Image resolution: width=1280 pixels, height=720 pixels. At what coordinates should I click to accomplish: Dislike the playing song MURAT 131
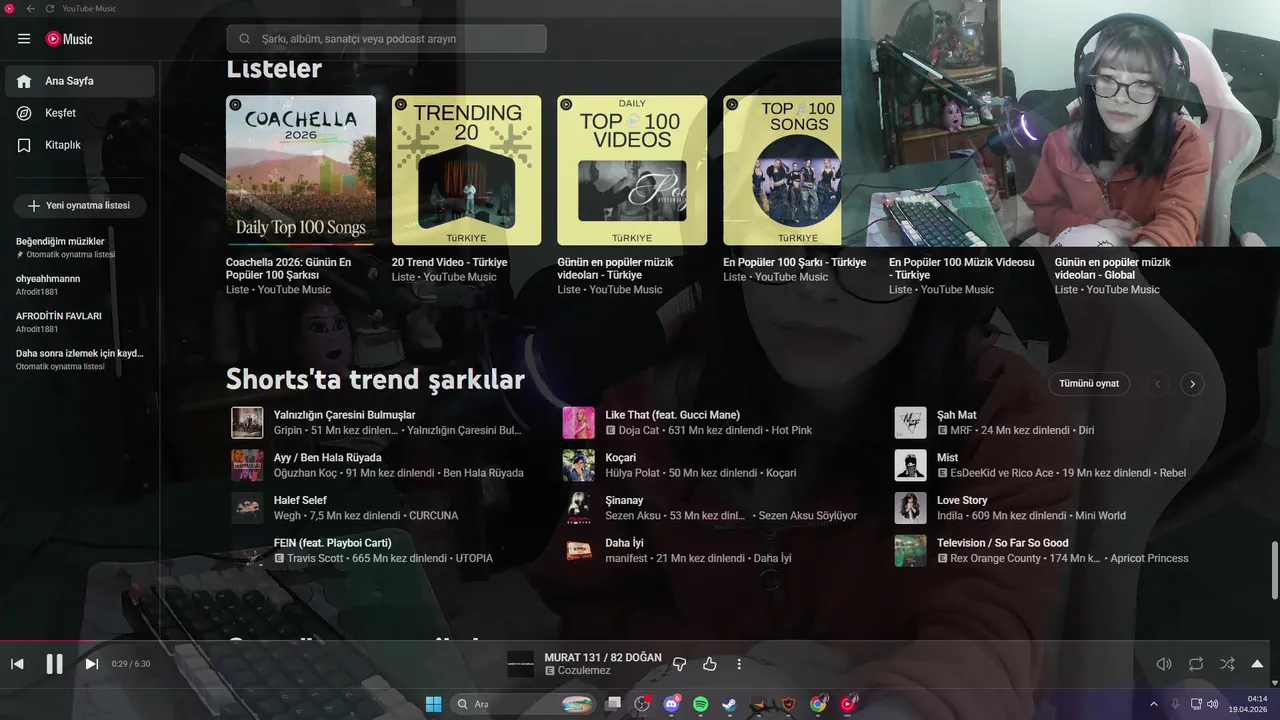coord(680,664)
